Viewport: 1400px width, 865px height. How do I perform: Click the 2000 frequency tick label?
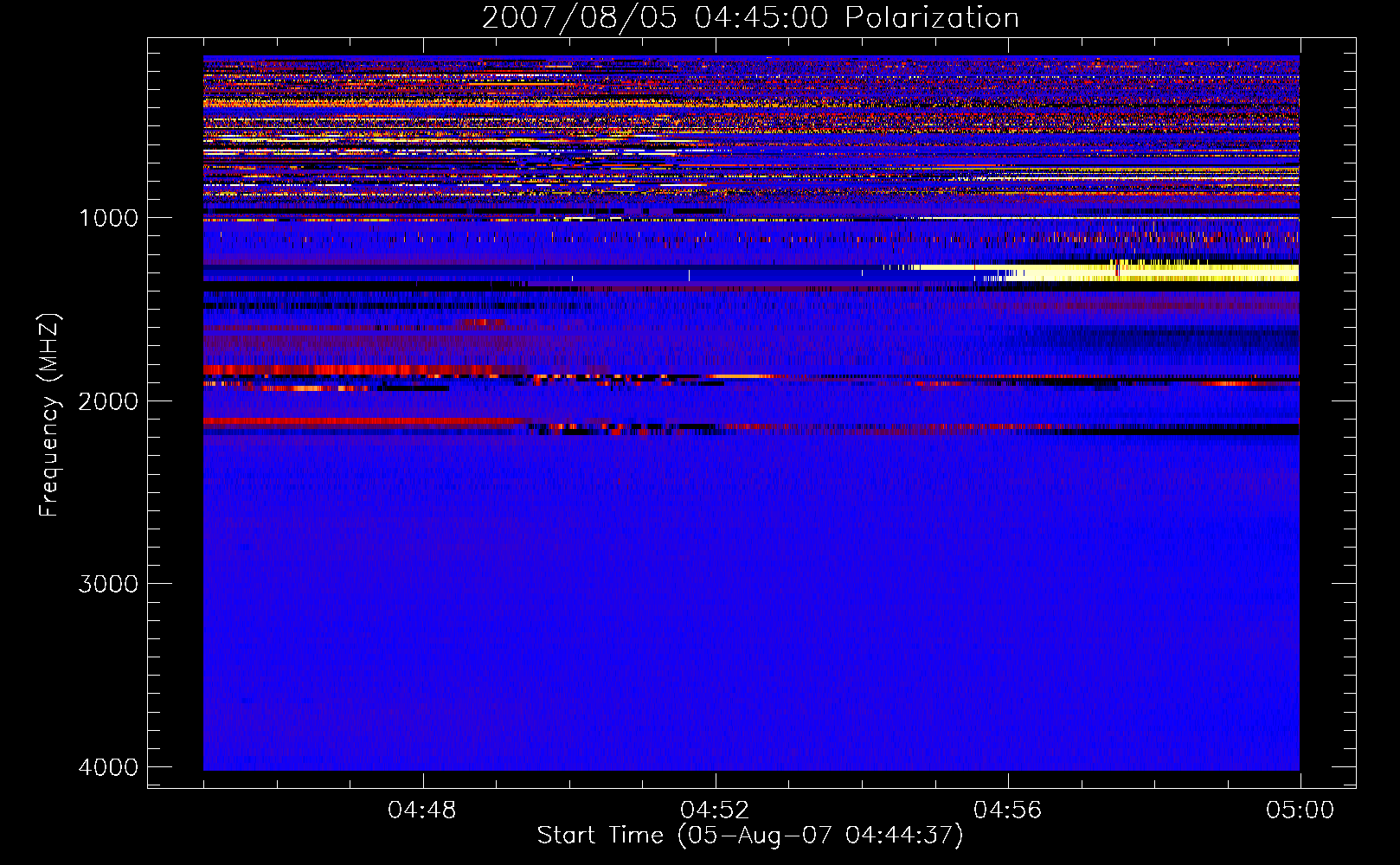click(x=107, y=400)
